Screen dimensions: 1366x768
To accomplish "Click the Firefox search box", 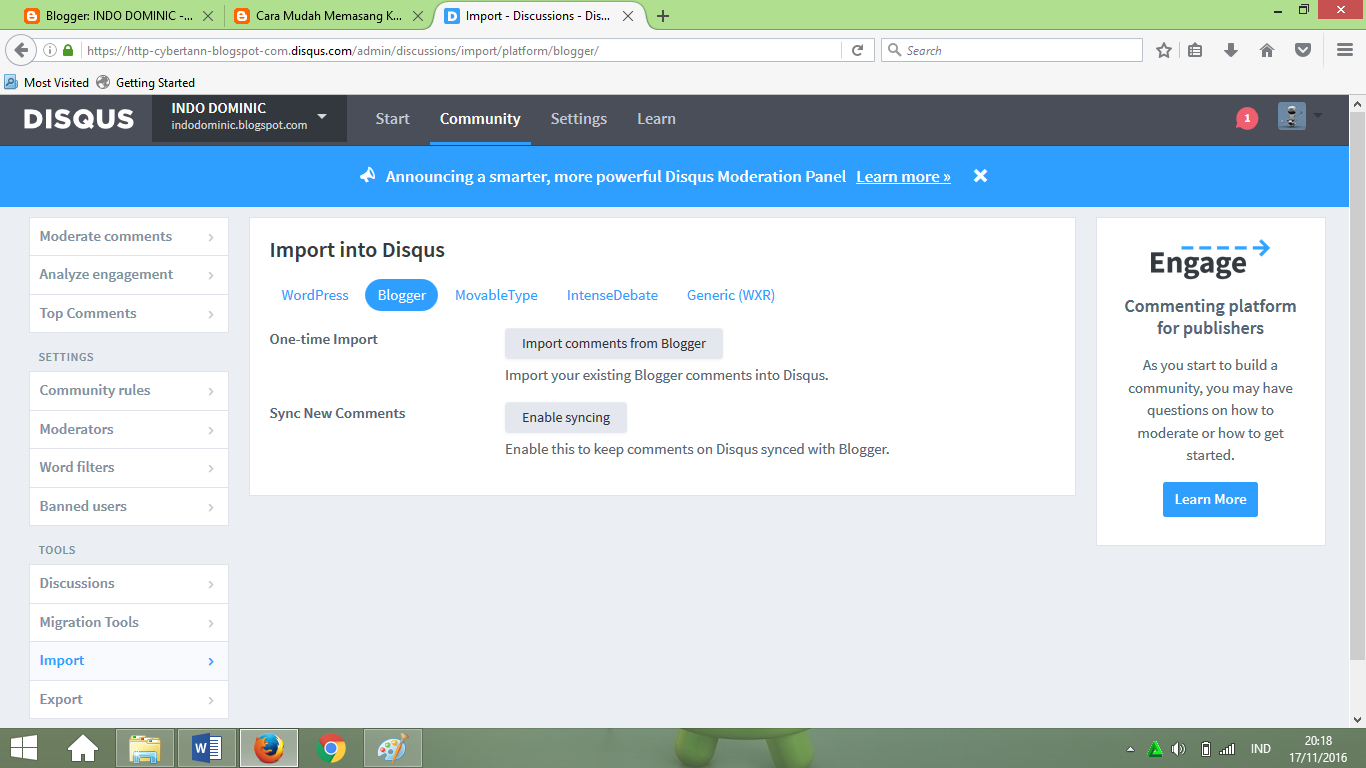I will coord(1011,50).
